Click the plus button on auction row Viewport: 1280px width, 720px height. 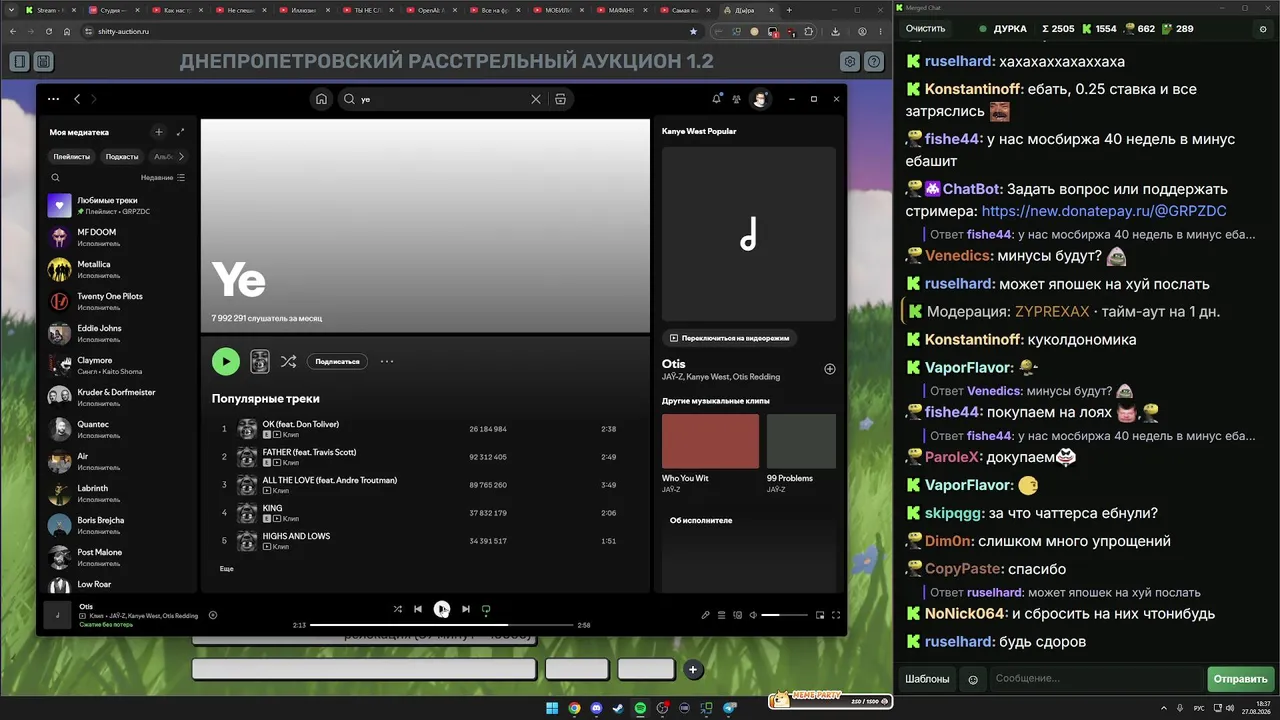point(693,670)
